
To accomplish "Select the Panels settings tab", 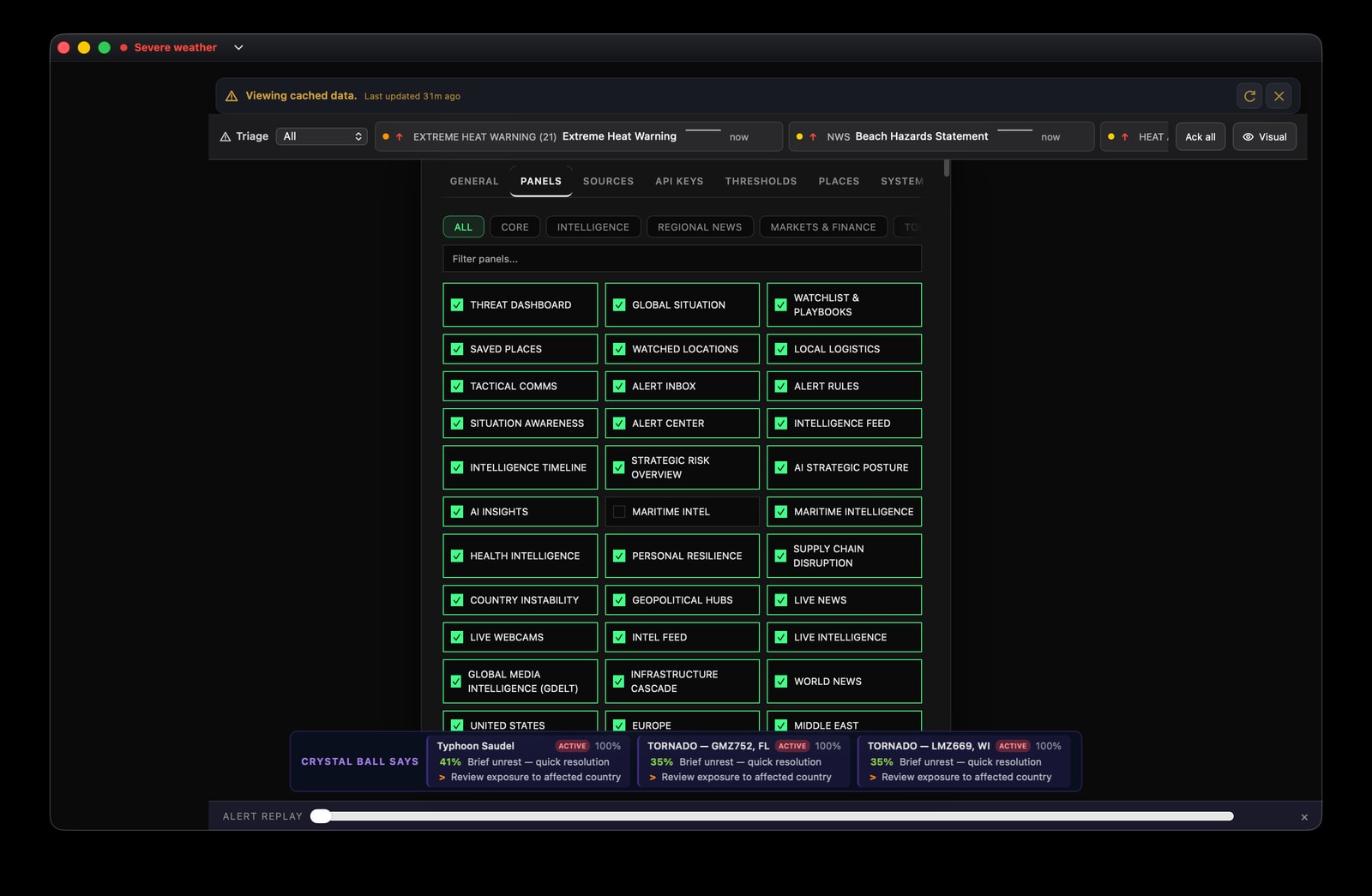I will coord(541,181).
